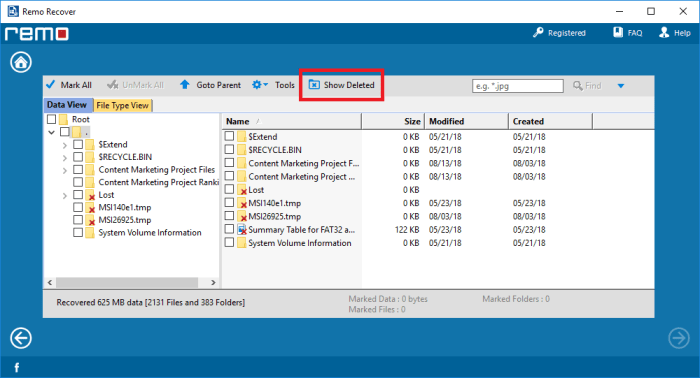Sort by the Size column header
Image resolution: width=700 pixels, height=378 pixels.
(x=393, y=121)
